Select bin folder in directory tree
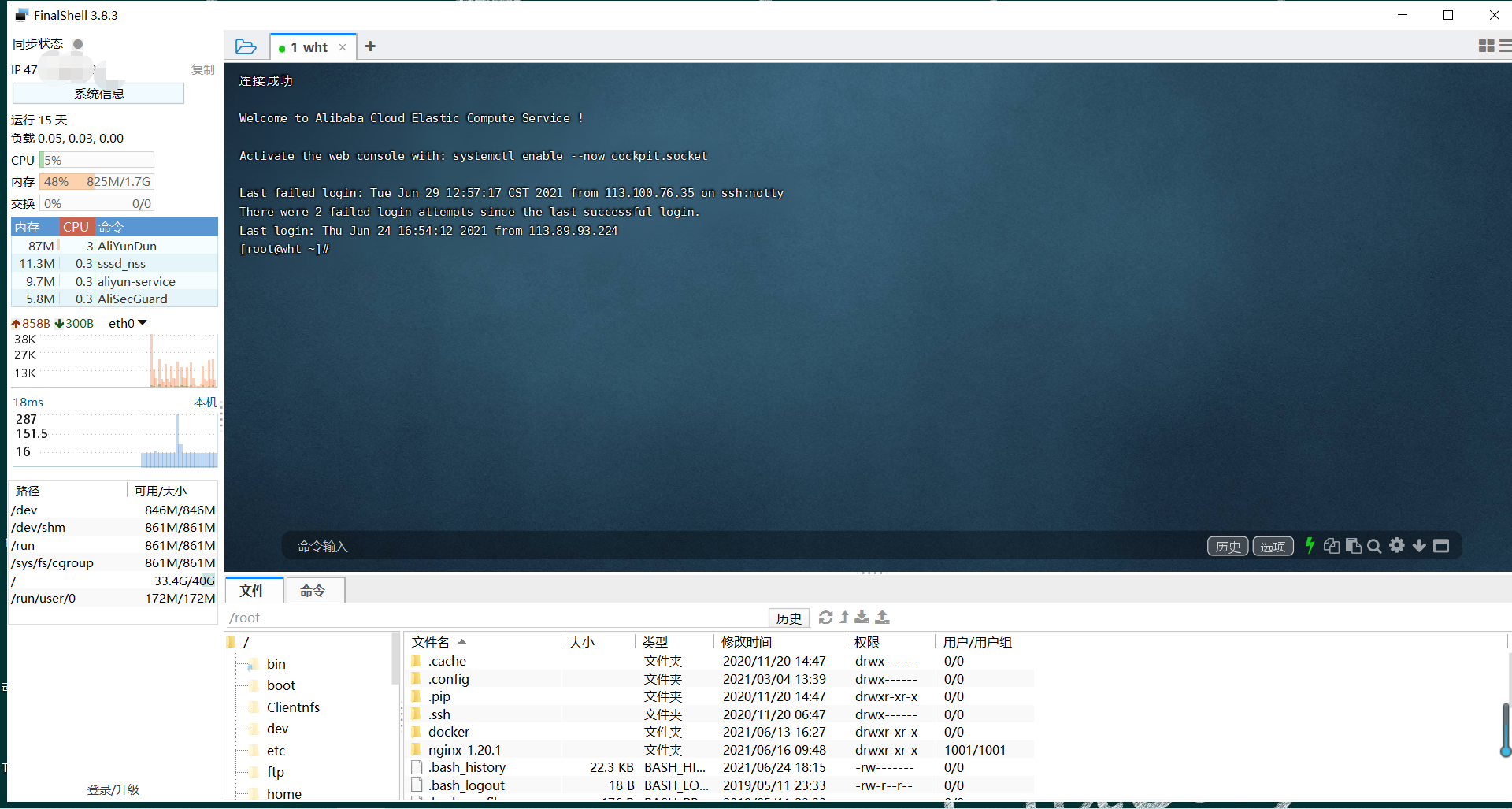This screenshot has height=809, width=1512. pos(276,664)
